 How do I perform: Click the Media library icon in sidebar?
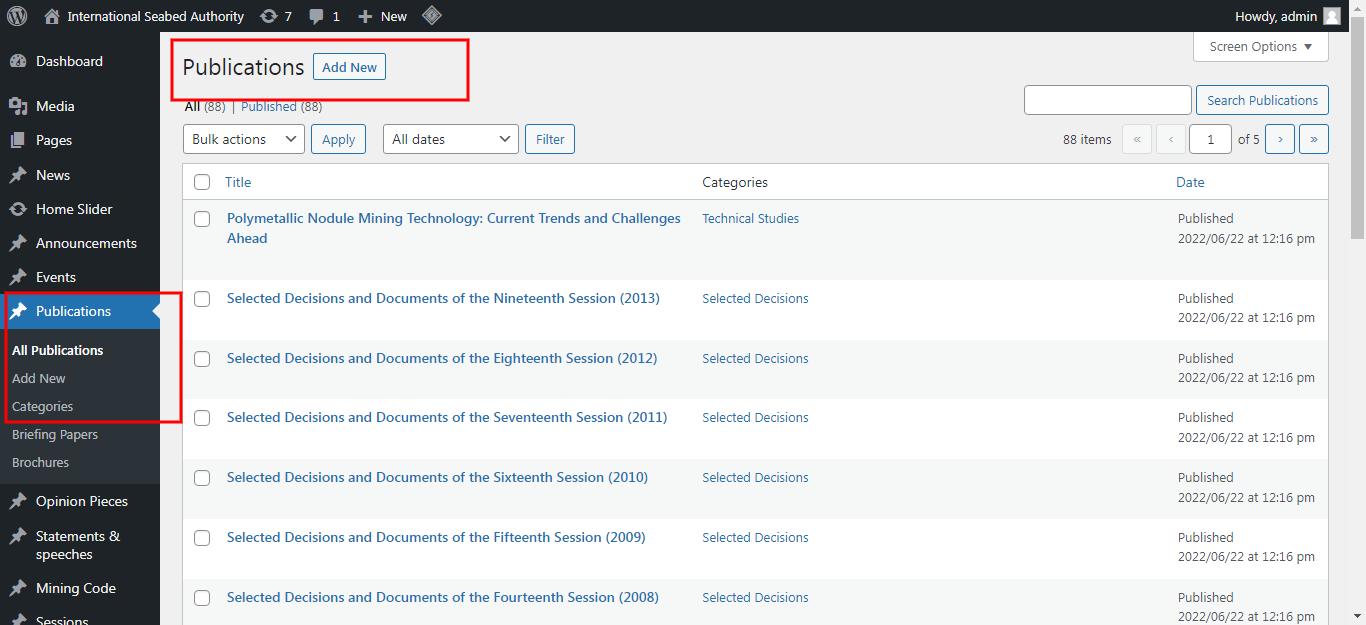18,106
